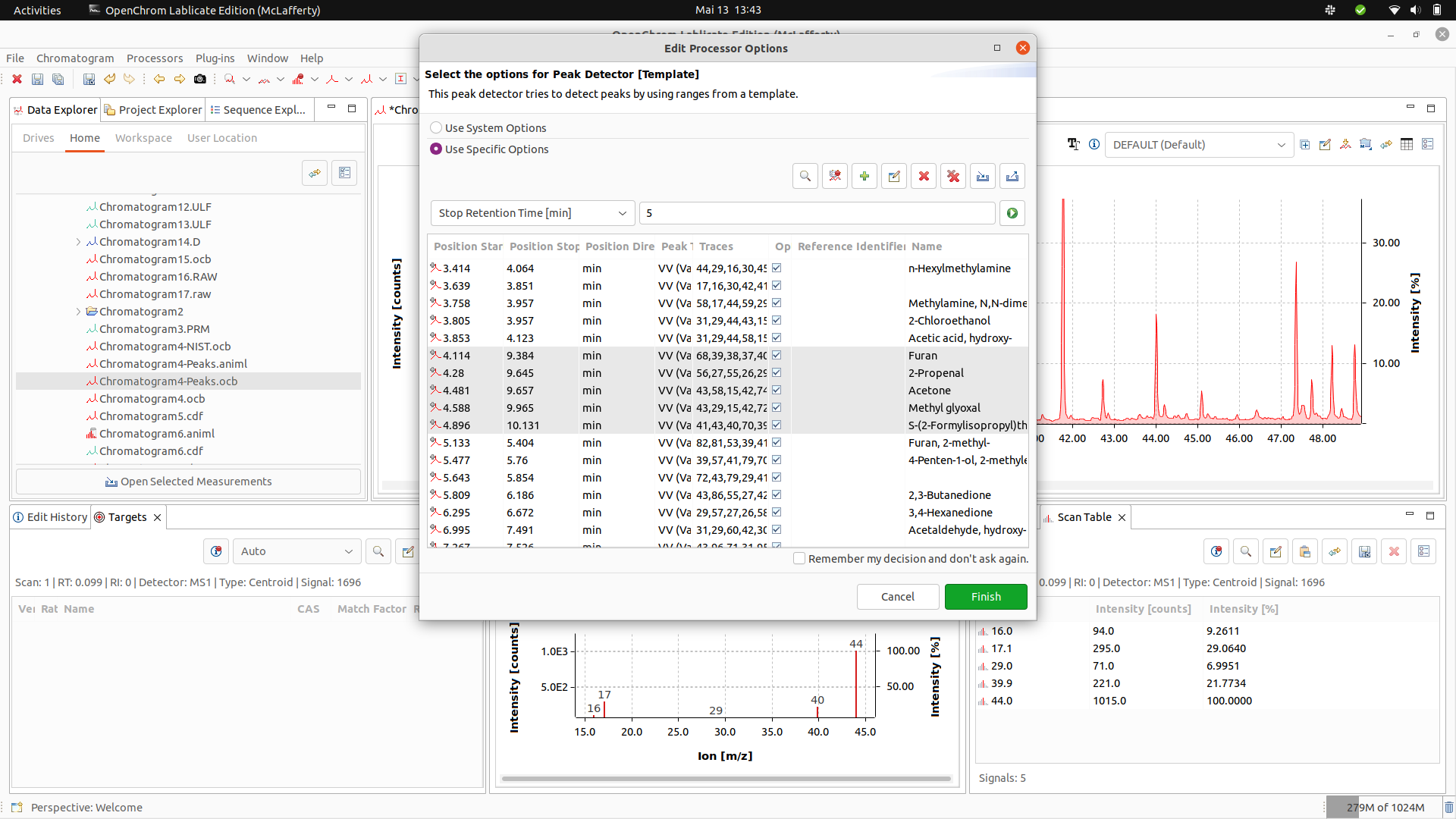Edit the selected peak range entry
The width and height of the screenshot is (1456, 819).
pyautogui.click(x=894, y=175)
